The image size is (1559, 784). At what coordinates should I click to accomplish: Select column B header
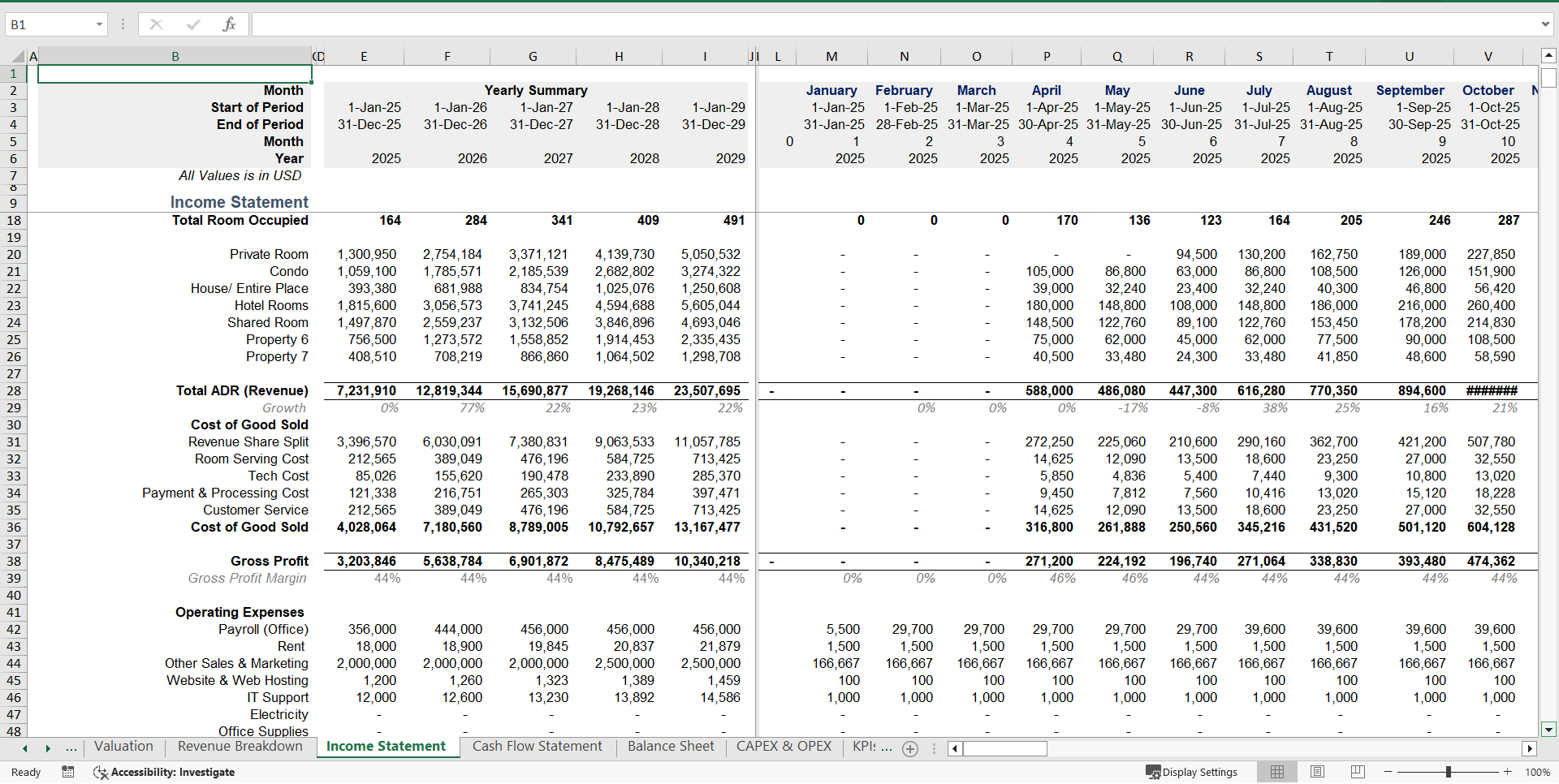point(175,56)
